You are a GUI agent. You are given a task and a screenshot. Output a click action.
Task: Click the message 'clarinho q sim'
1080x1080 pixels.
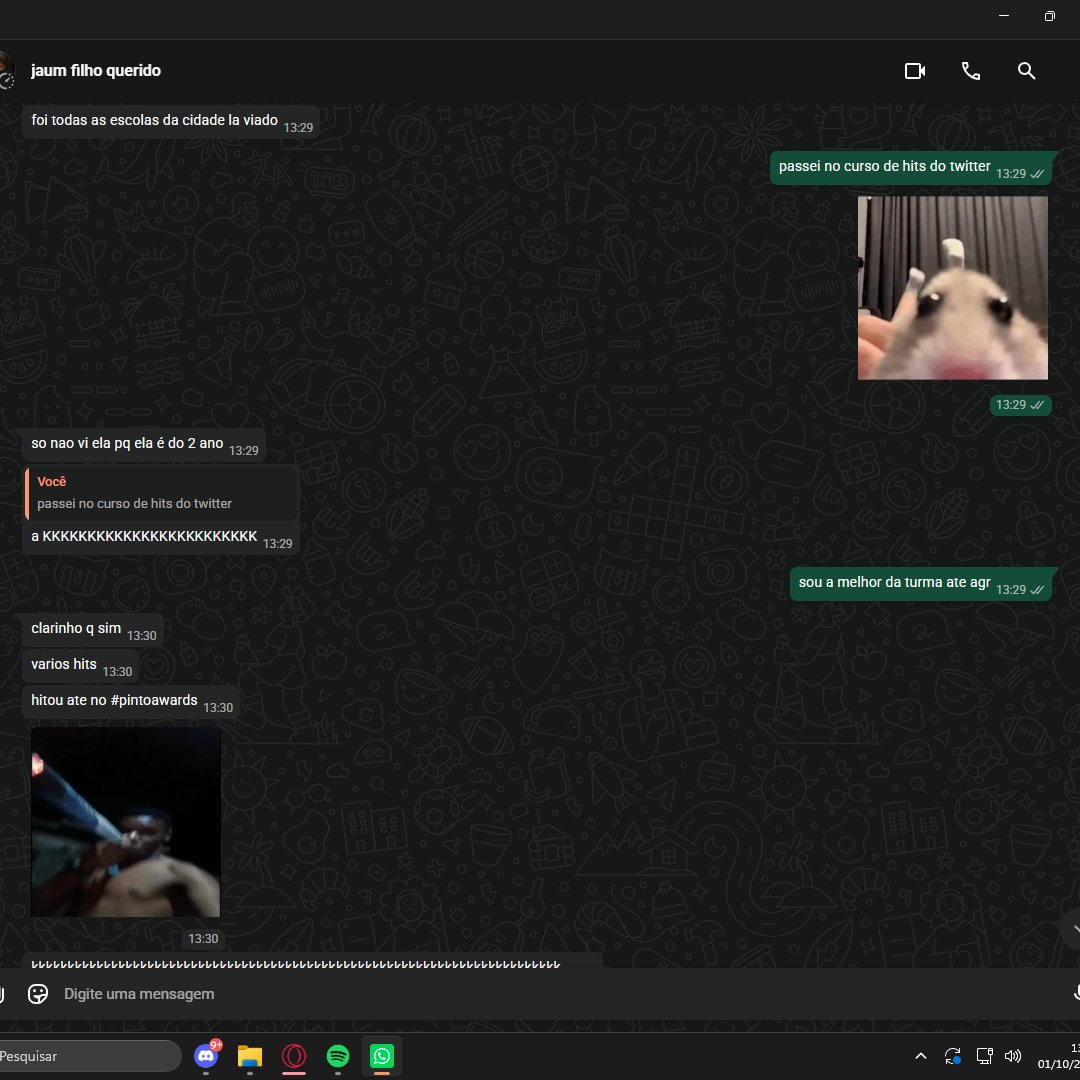coord(93,630)
